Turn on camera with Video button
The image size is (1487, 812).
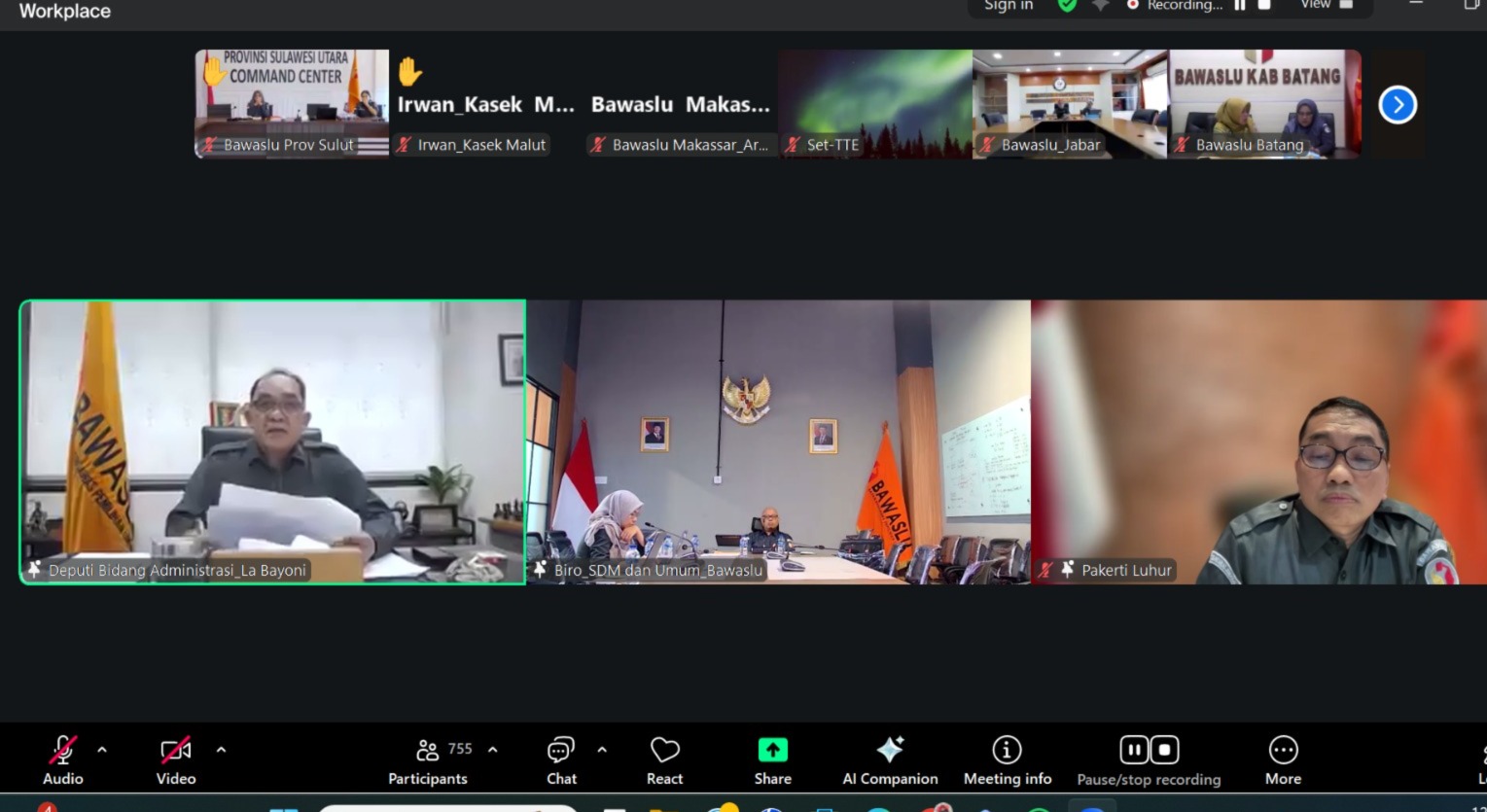(176, 760)
